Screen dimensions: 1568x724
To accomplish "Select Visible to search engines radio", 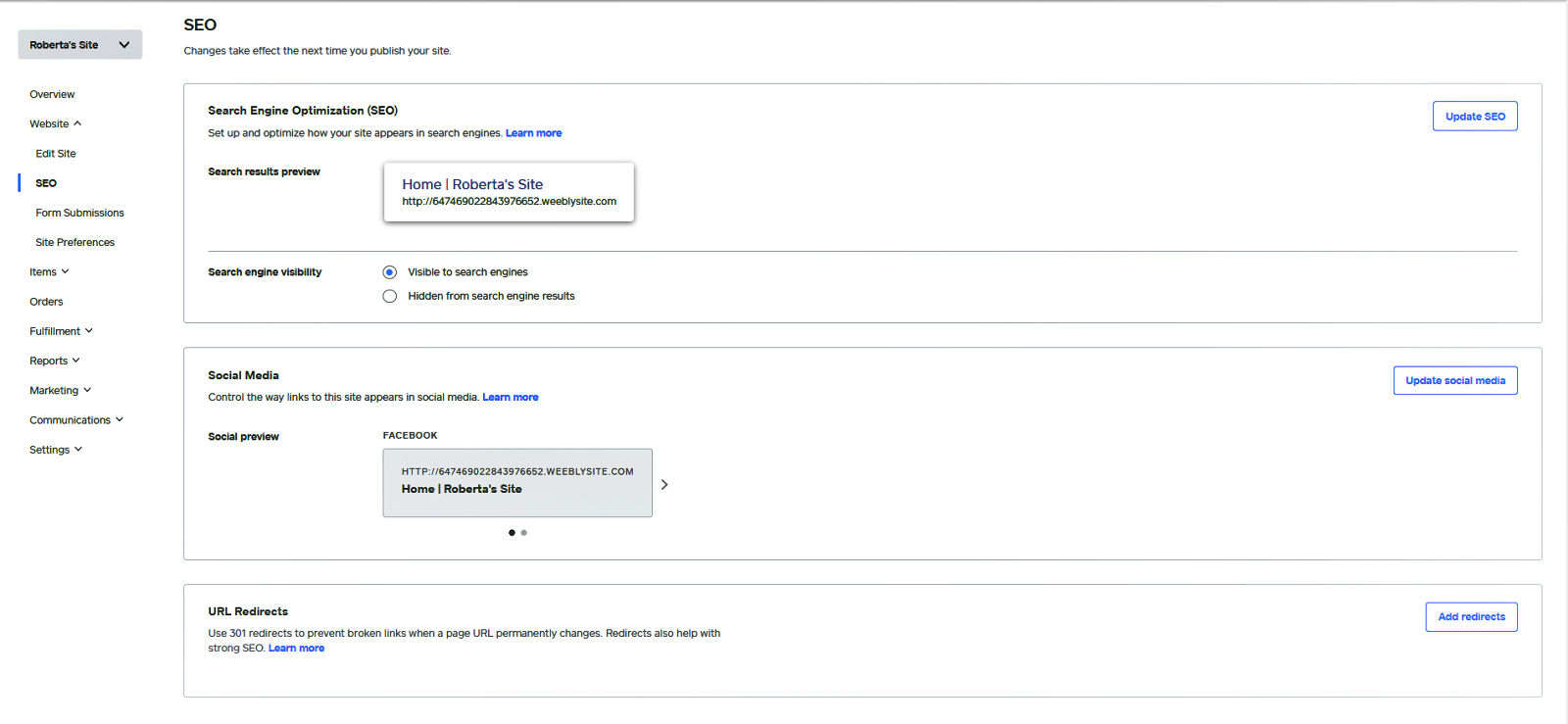I will (x=390, y=272).
